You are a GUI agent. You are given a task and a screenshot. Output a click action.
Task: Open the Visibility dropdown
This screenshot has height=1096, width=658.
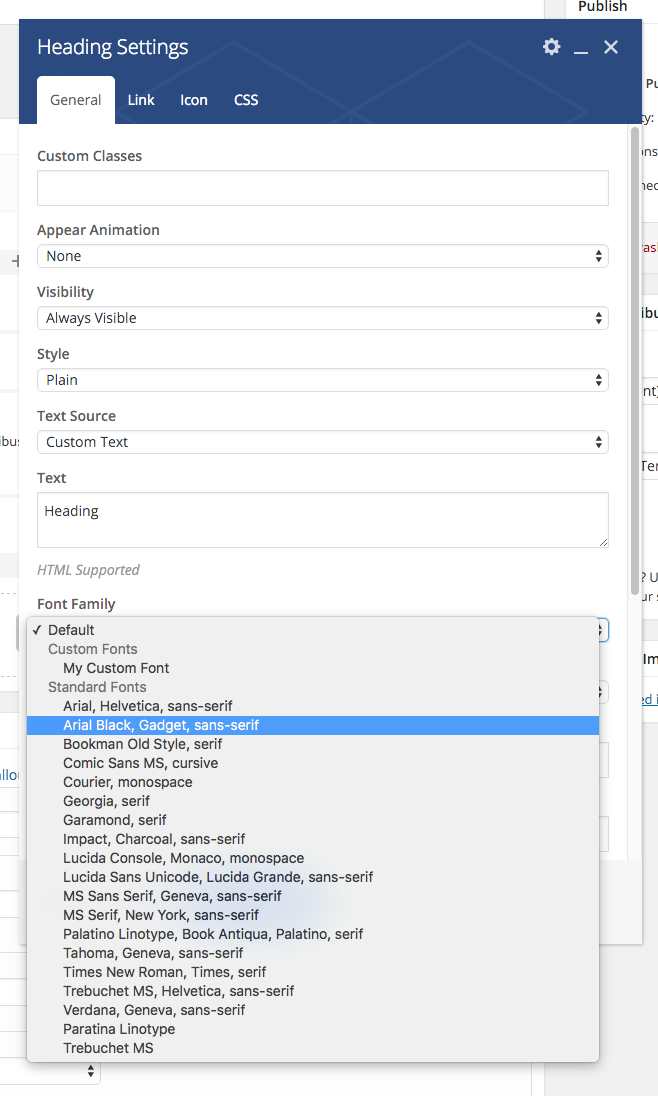click(322, 318)
